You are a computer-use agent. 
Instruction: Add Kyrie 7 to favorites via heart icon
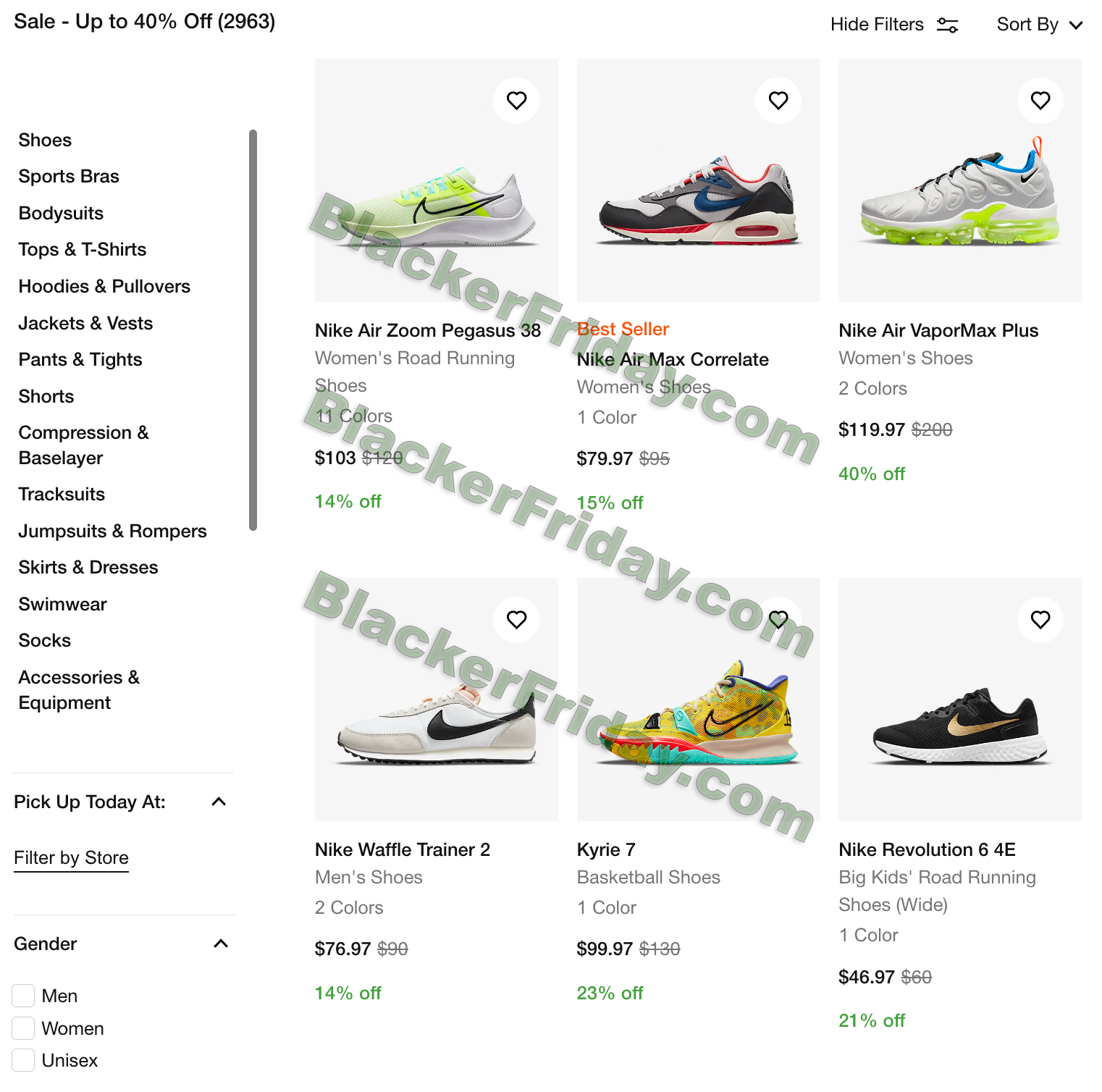(x=778, y=620)
